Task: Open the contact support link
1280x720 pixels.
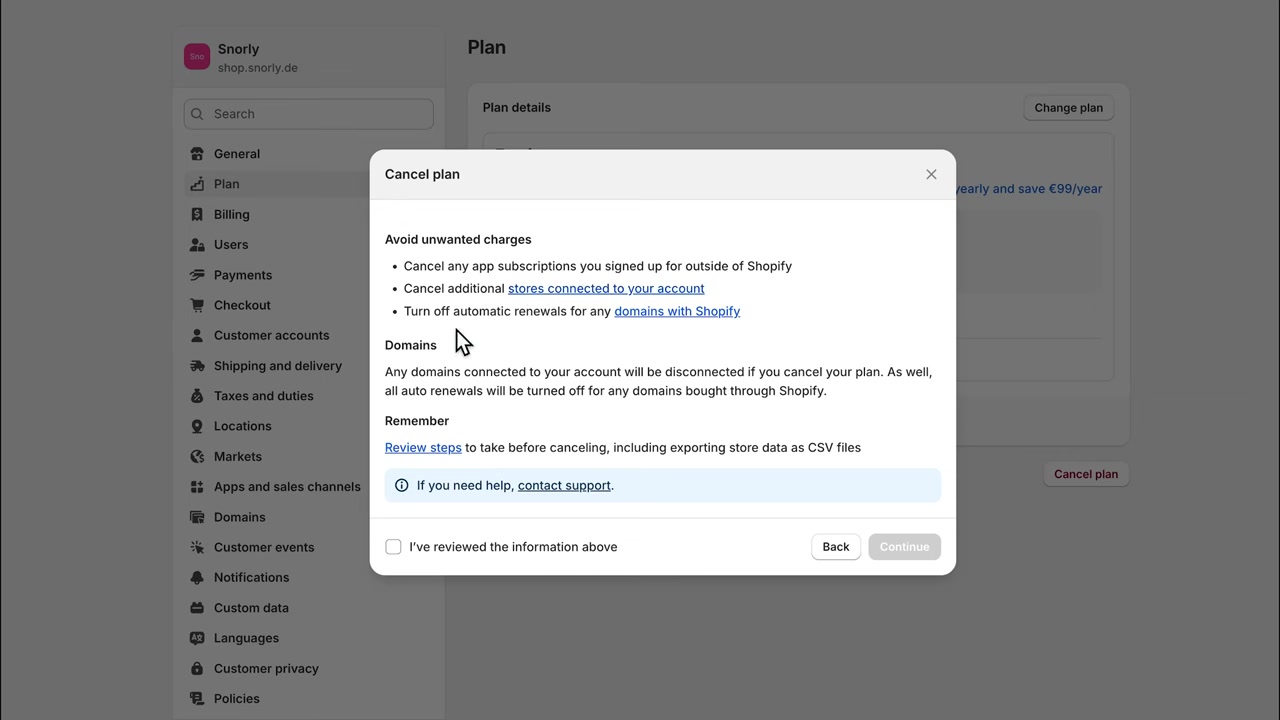Action: tap(564, 485)
